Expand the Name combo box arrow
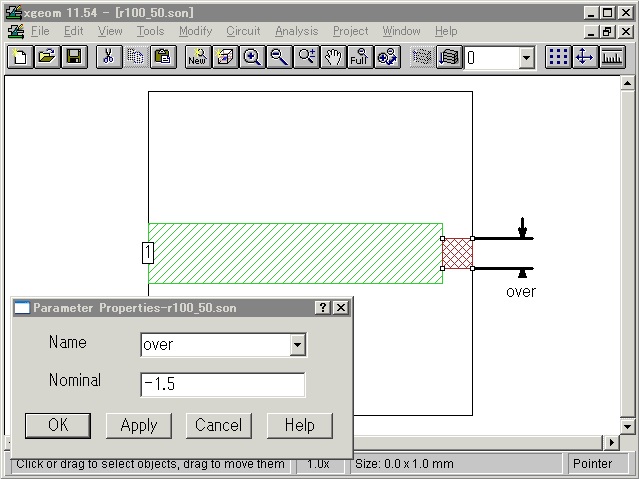This screenshot has height=479, width=639. (297, 345)
